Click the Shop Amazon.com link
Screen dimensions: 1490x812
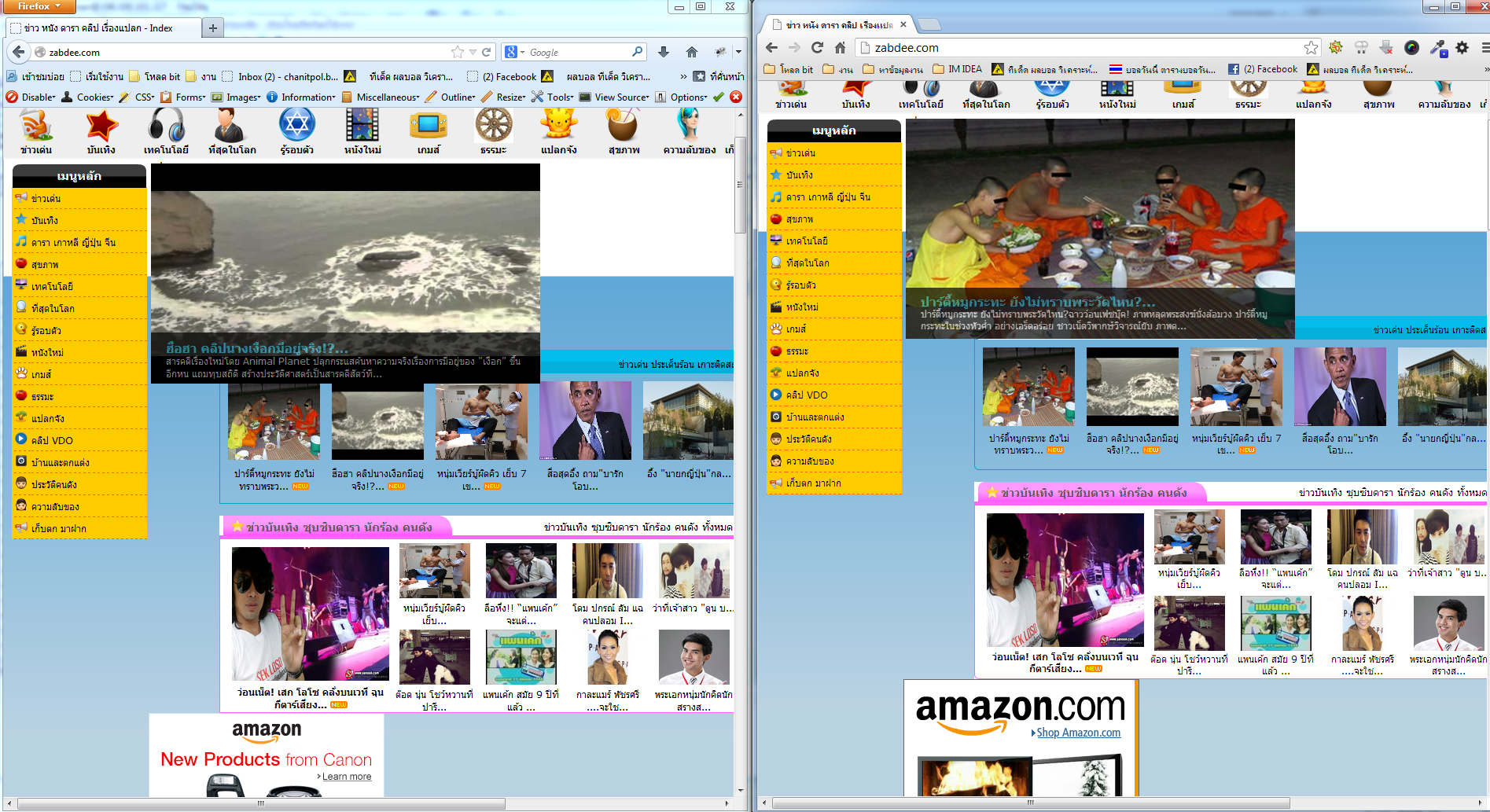(1078, 733)
